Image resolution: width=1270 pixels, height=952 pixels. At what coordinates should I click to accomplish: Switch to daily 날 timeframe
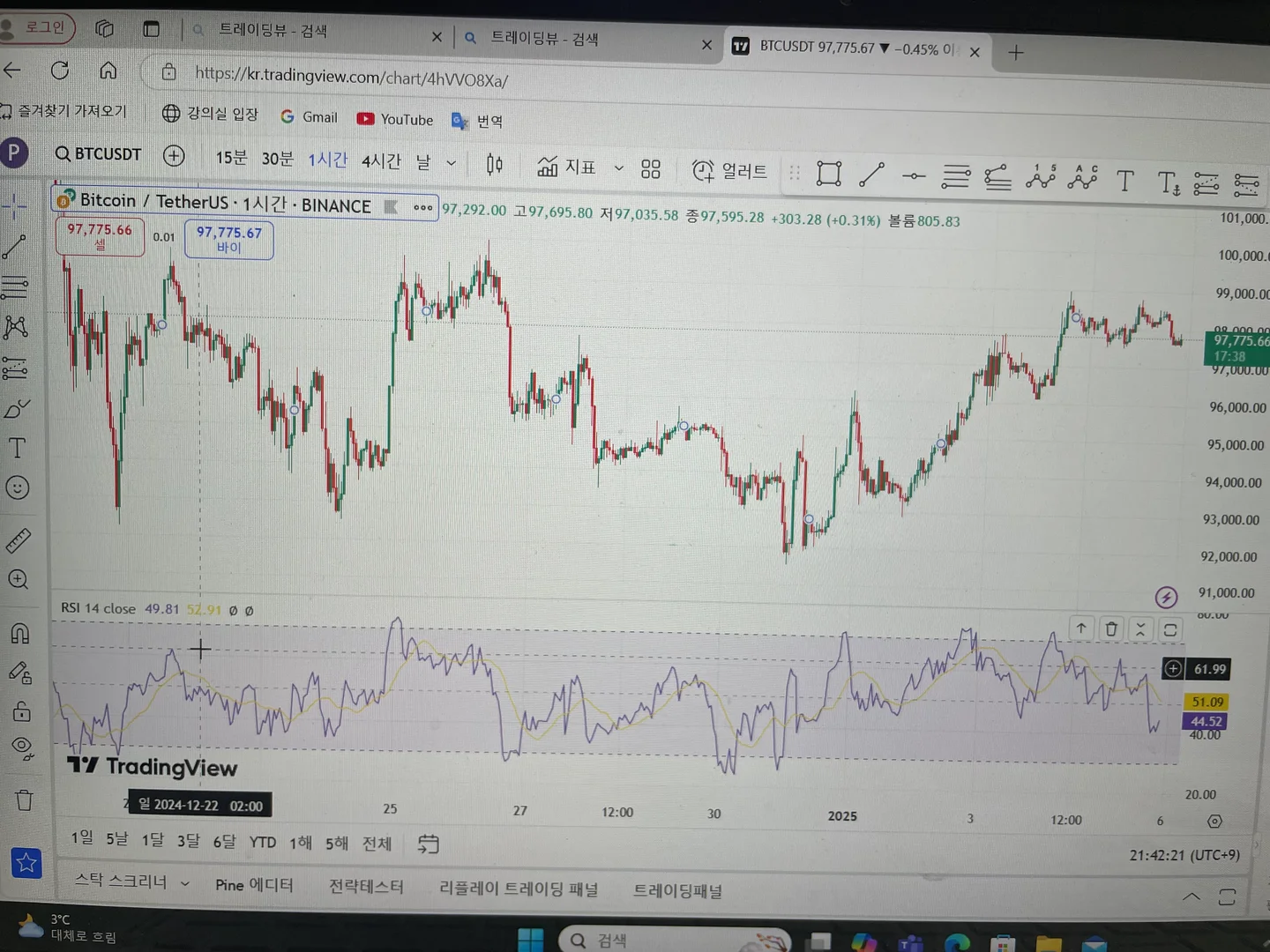coord(423,162)
